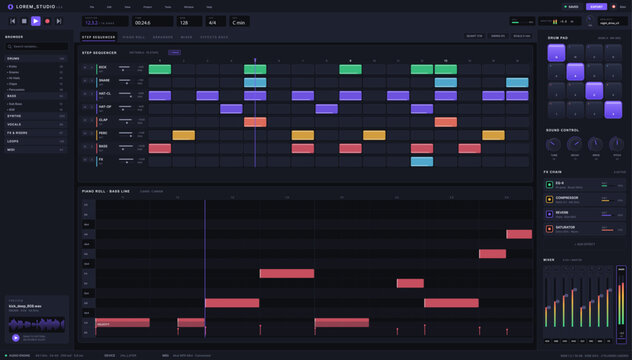This screenshot has width=632, height=360.
Task: Toggle the Reverb effect power icon
Action: coord(549,214)
